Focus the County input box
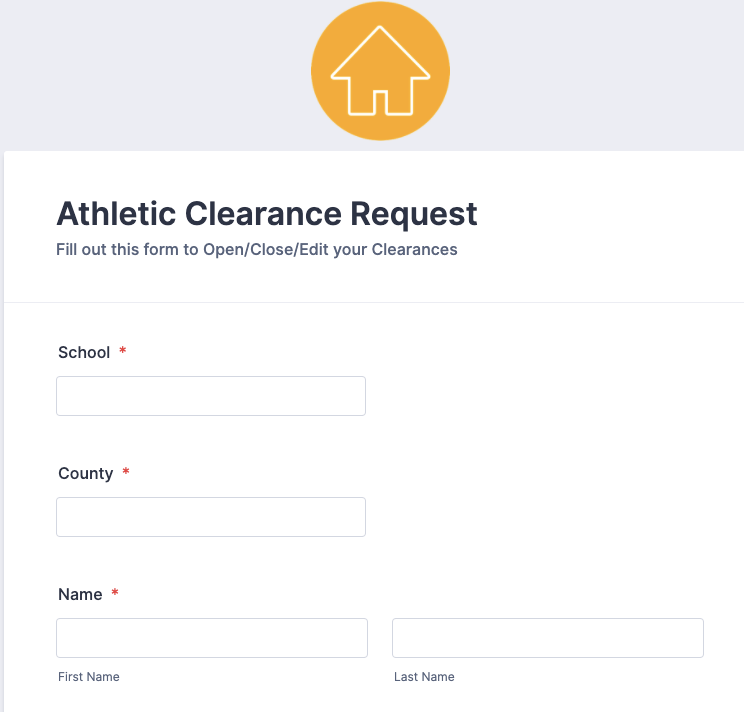 tap(211, 517)
